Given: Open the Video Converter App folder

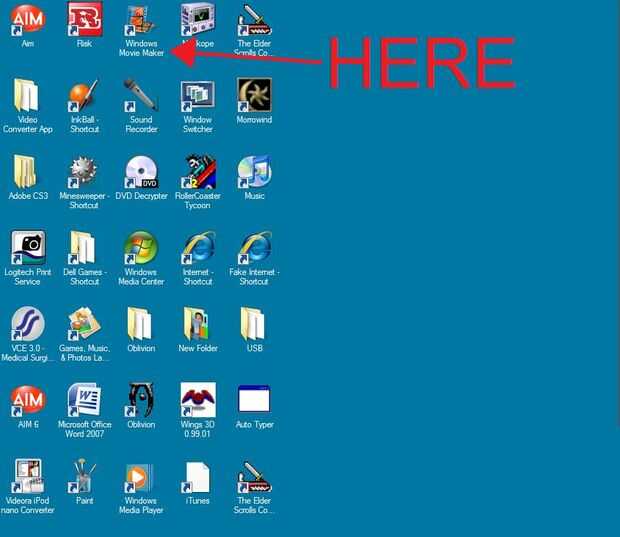Looking at the screenshot, I should click(x=26, y=95).
